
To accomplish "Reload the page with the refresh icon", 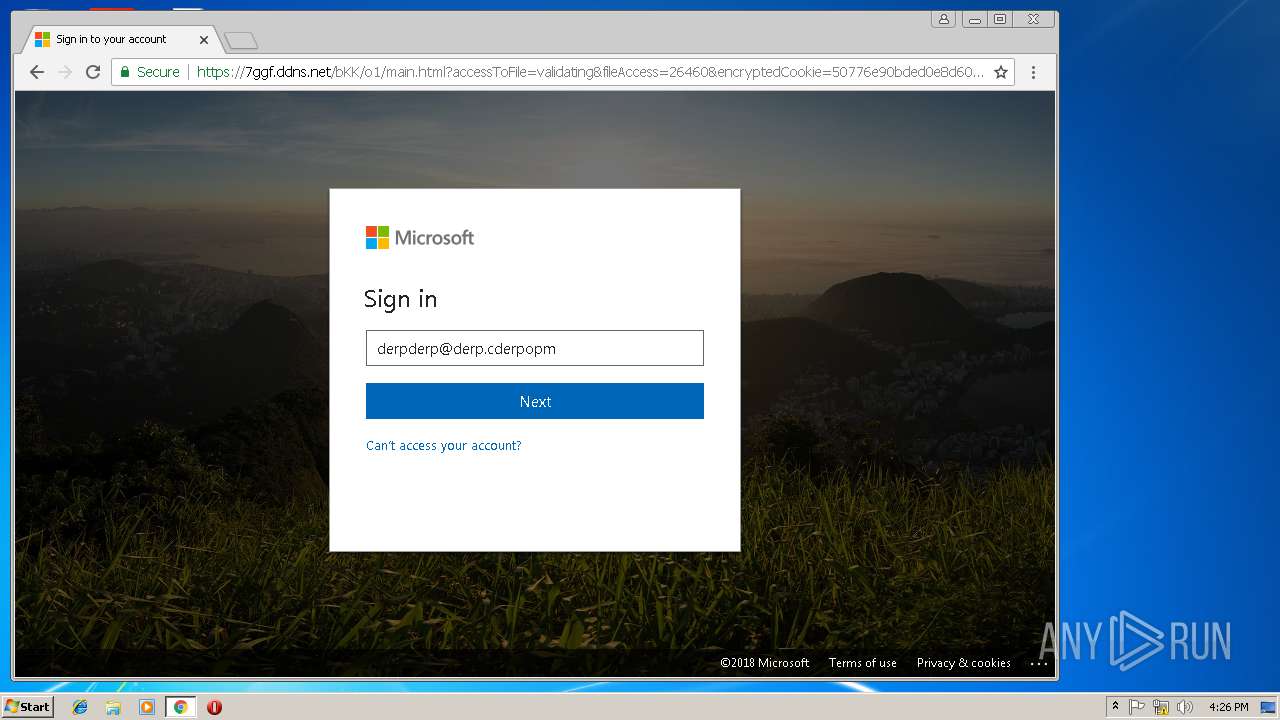I will coord(93,72).
